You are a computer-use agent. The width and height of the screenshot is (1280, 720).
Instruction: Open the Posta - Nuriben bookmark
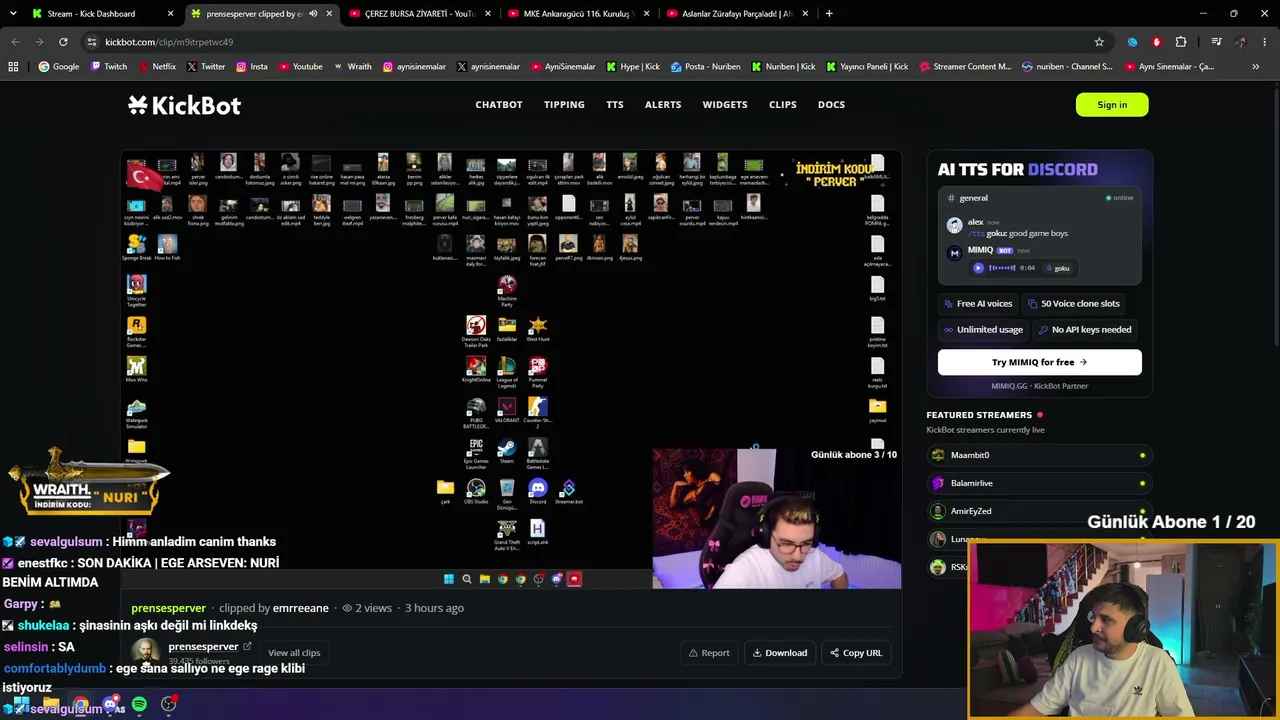(x=706, y=67)
